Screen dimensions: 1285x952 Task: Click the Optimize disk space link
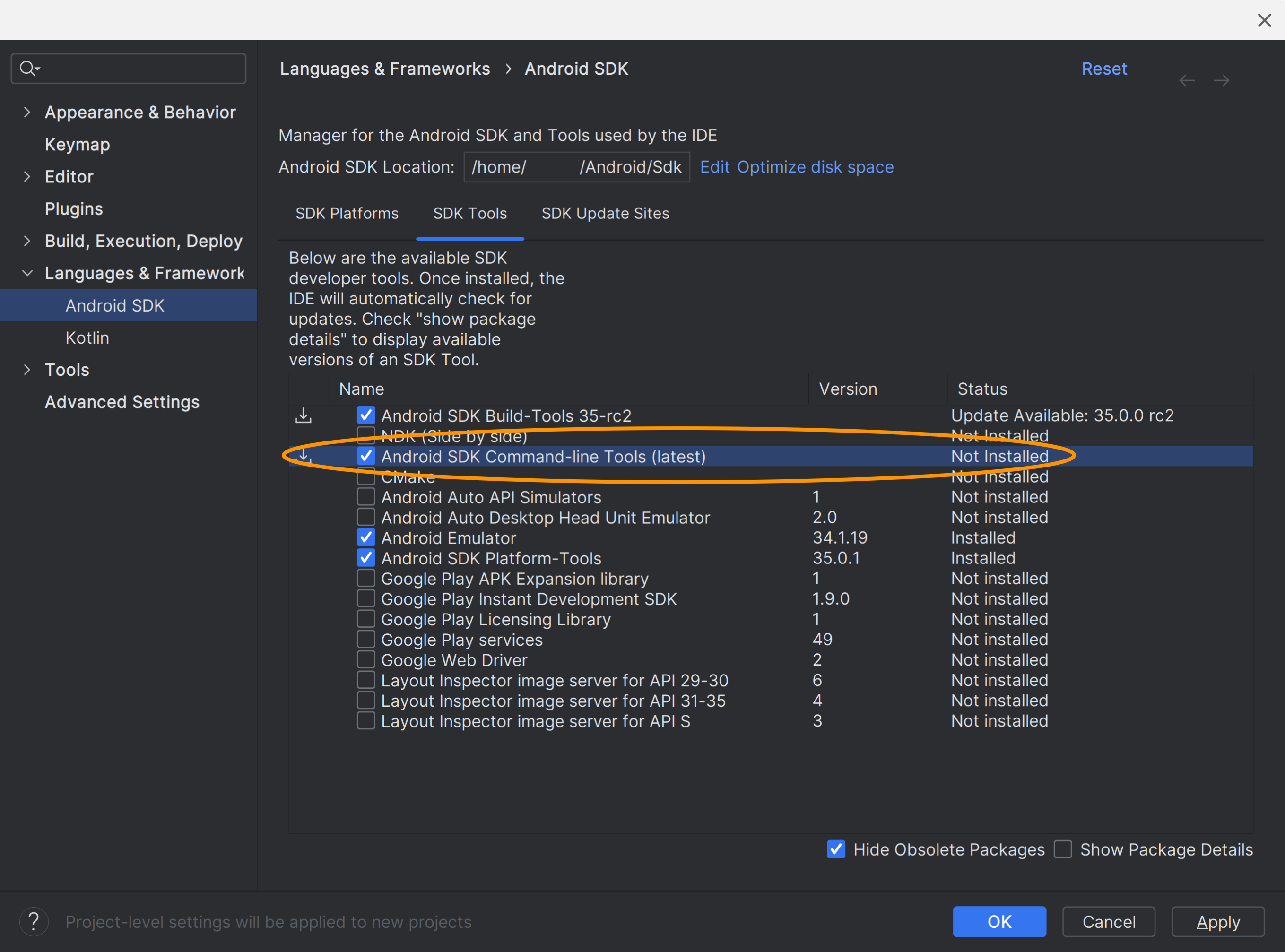816,166
